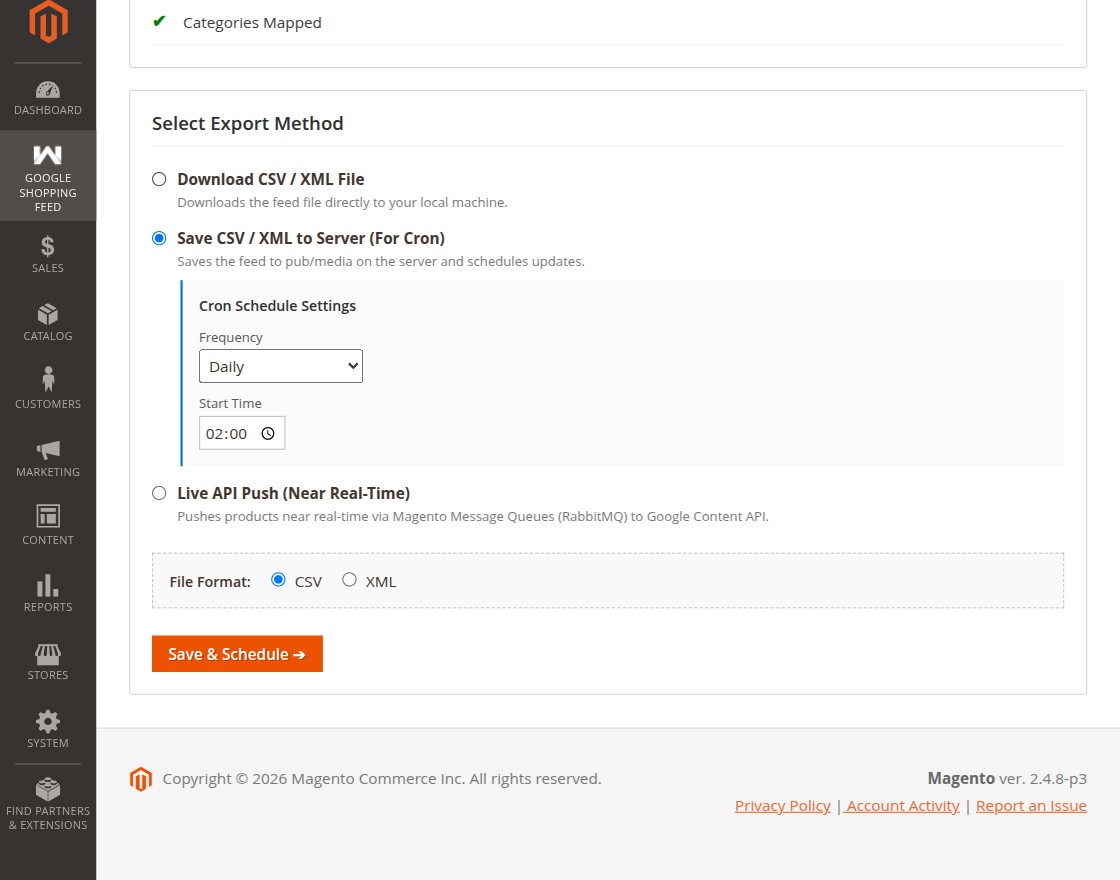Click the Start Time label
The width and height of the screenshot is (1120, 880).
[x=230, y=404]
